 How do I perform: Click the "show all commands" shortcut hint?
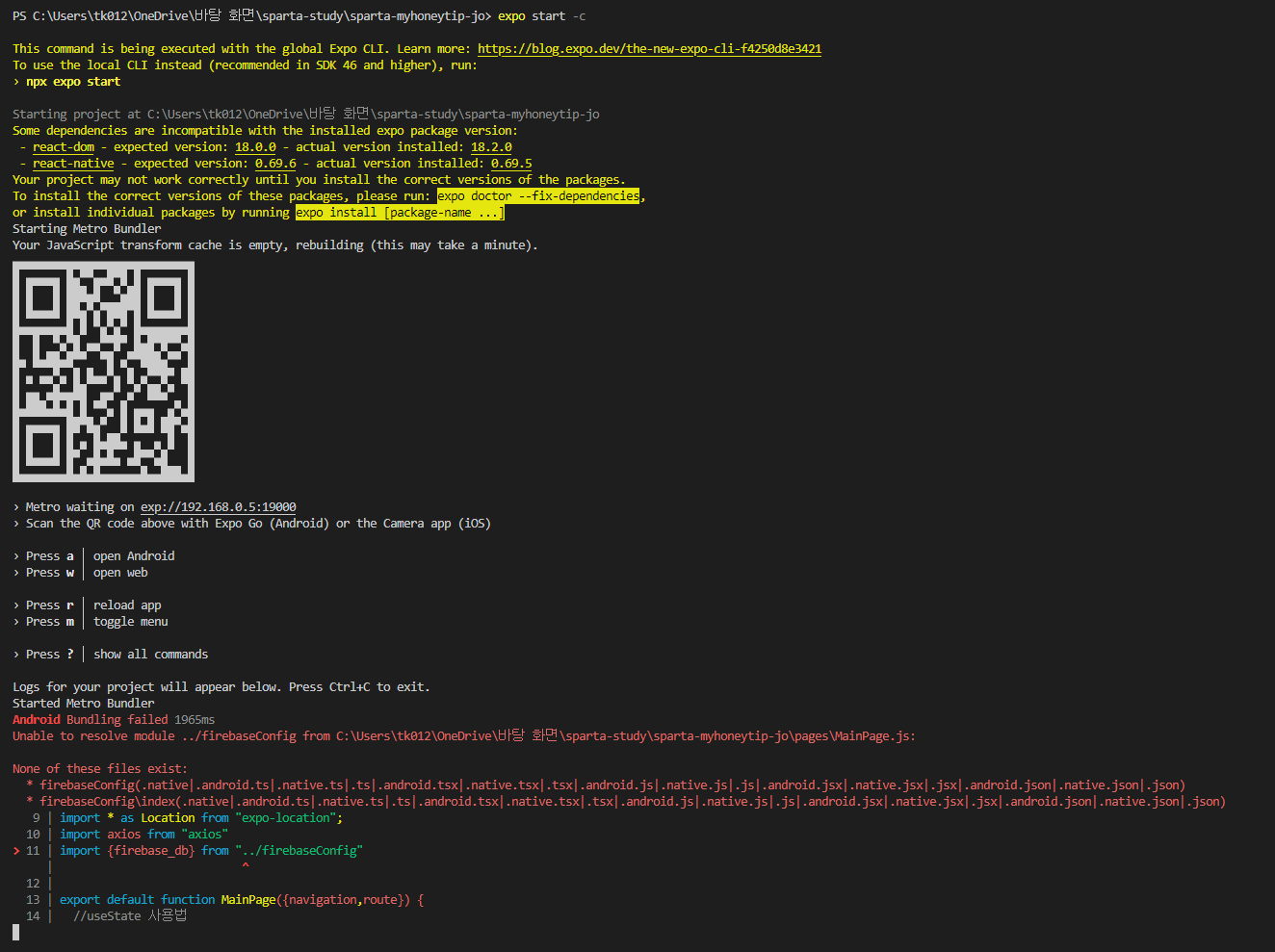[x=151, y=655]
